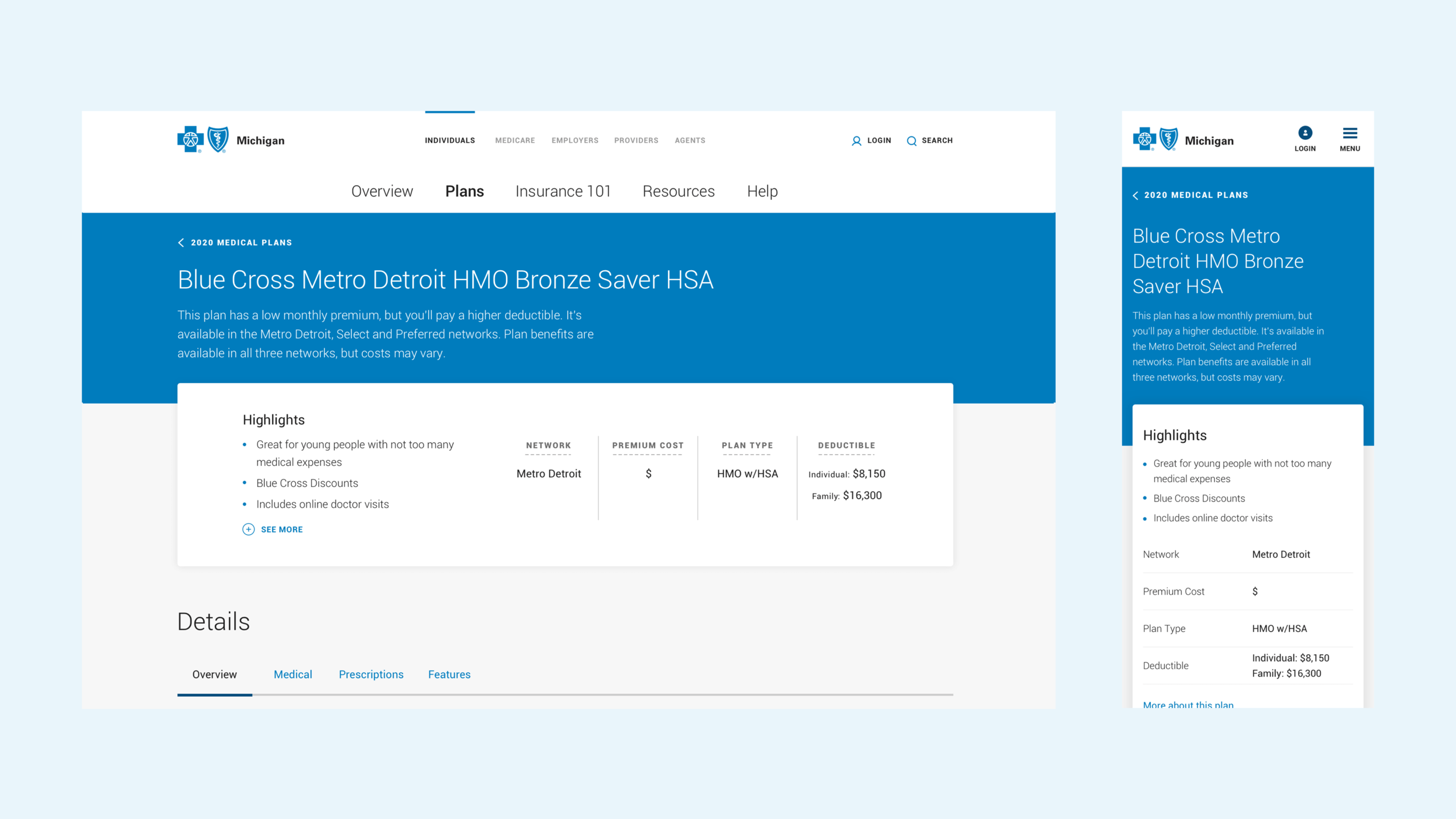Switch to the Prescriptions tab
Viewport: 1456px width, 819px height.
(x=371, y=675)
